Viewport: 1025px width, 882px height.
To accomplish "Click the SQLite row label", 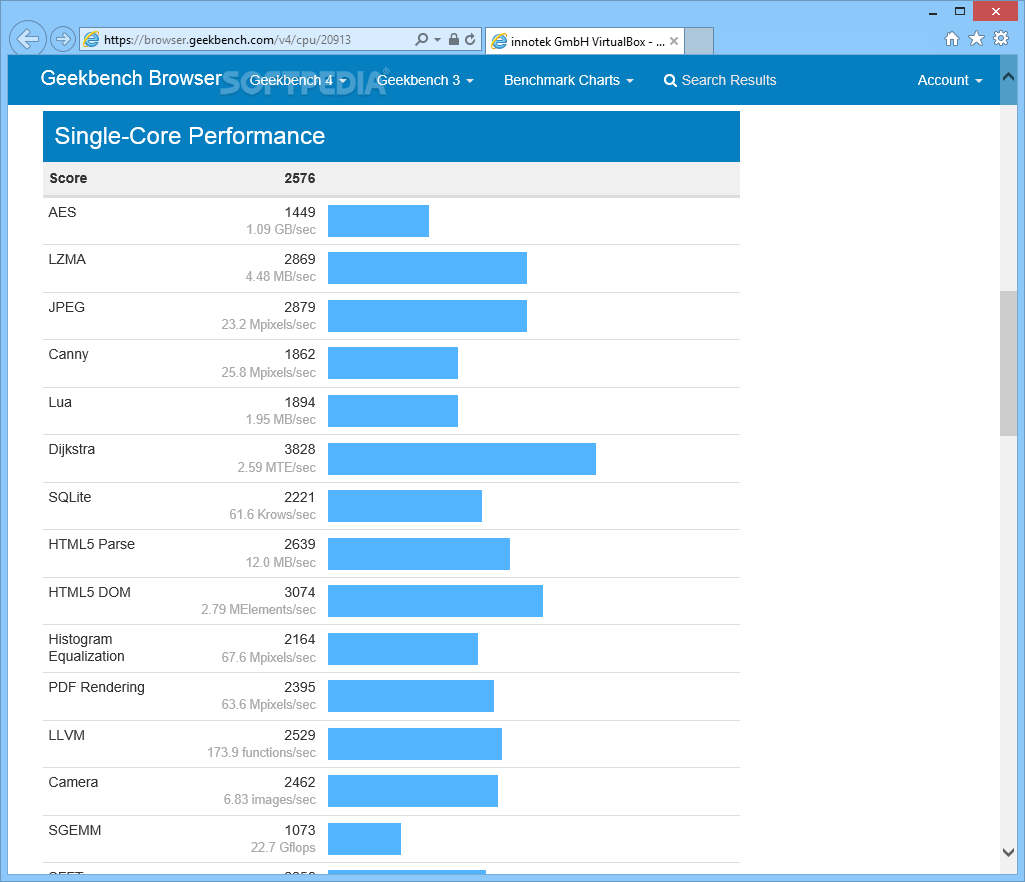I will click(x=70, y=498).
